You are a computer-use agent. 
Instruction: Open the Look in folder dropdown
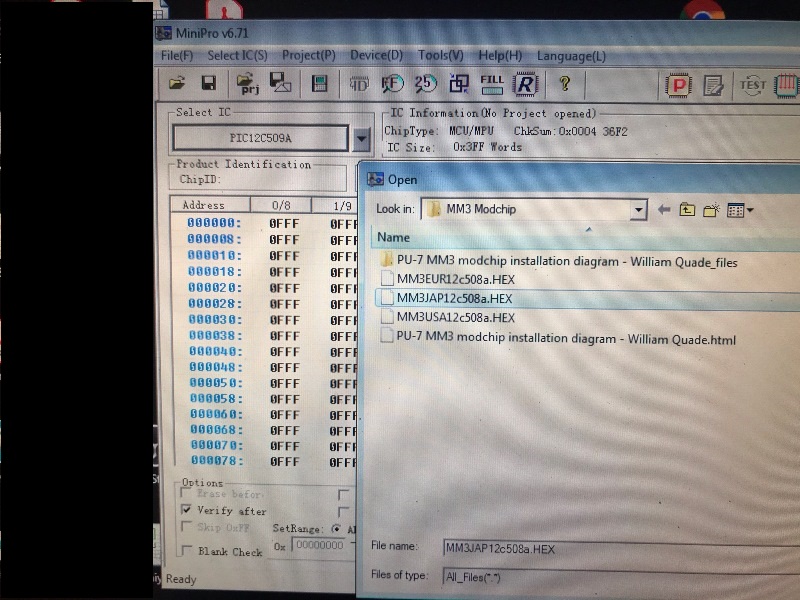coord(638,210)
